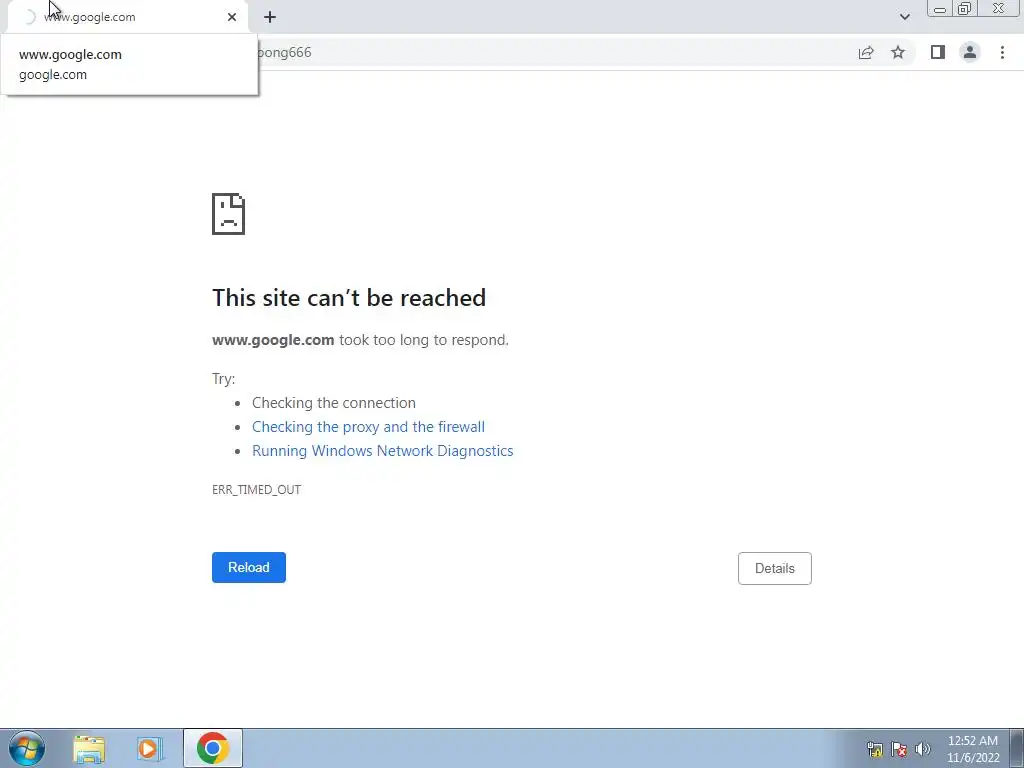Click the Chrome taskbar icon
The height and width of the screenshot is (768, 1024).
tap(212, 748)
